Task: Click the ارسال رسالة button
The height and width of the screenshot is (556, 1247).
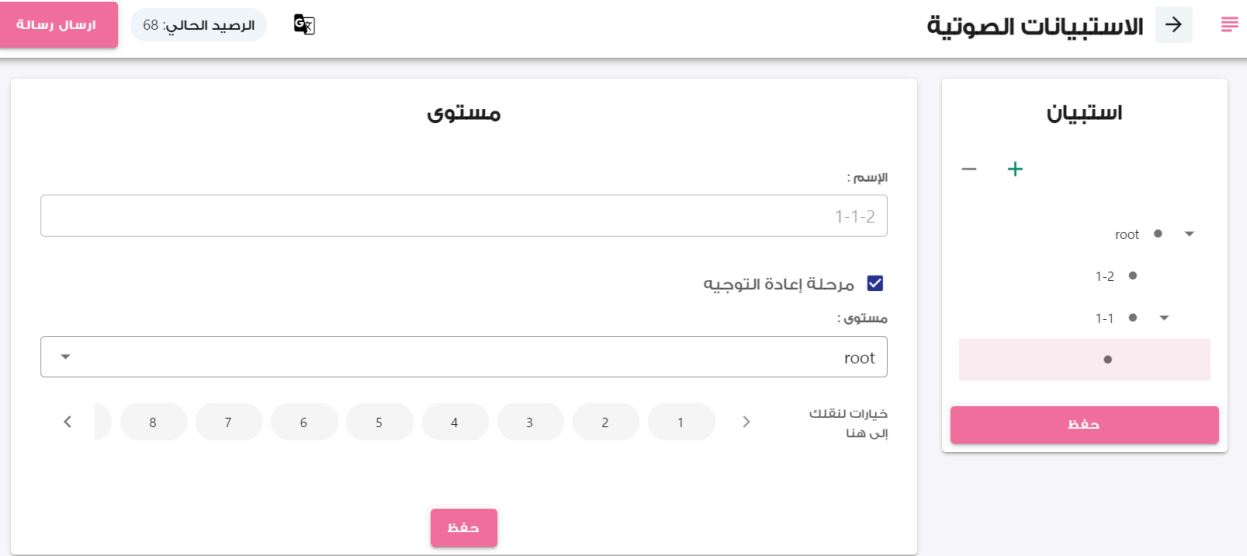Action: 59,25
